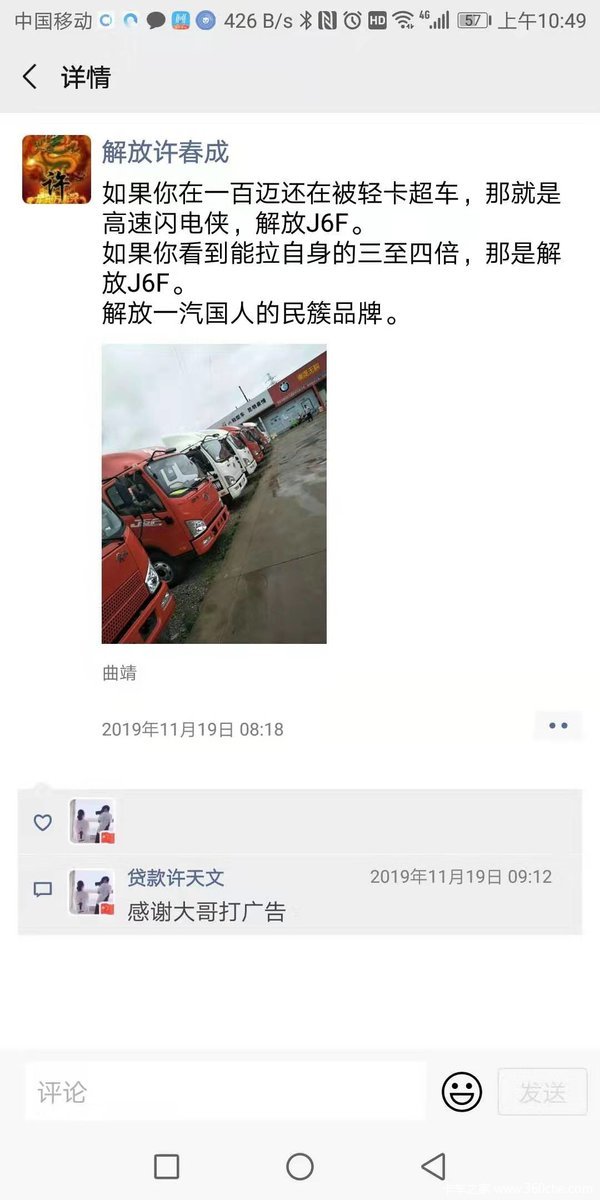Screen dimensions: 600x1200
Task: Open the emoji smiley picker
Action: [x=461, y=1092]
